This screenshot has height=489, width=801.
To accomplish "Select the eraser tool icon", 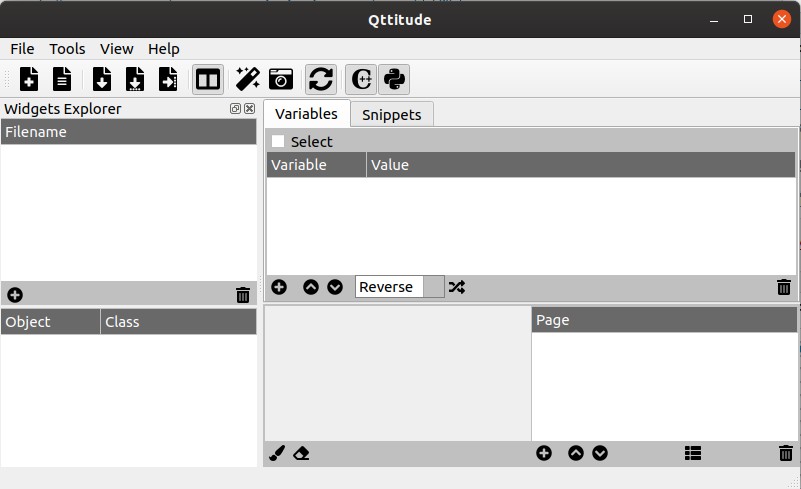I will click(301, 453).
